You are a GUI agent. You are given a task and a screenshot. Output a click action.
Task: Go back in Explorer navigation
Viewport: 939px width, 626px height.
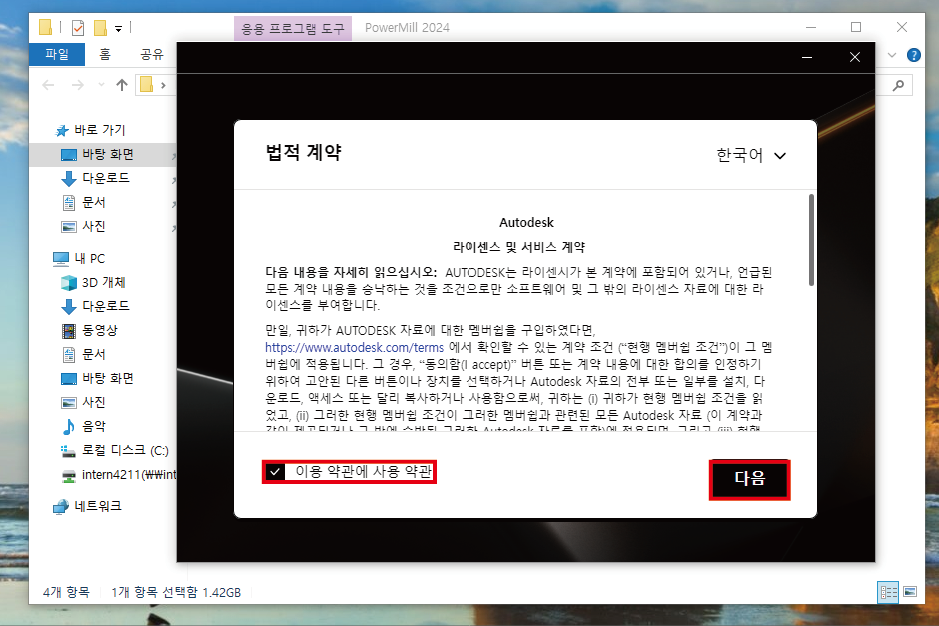click(x=49, y=85)
